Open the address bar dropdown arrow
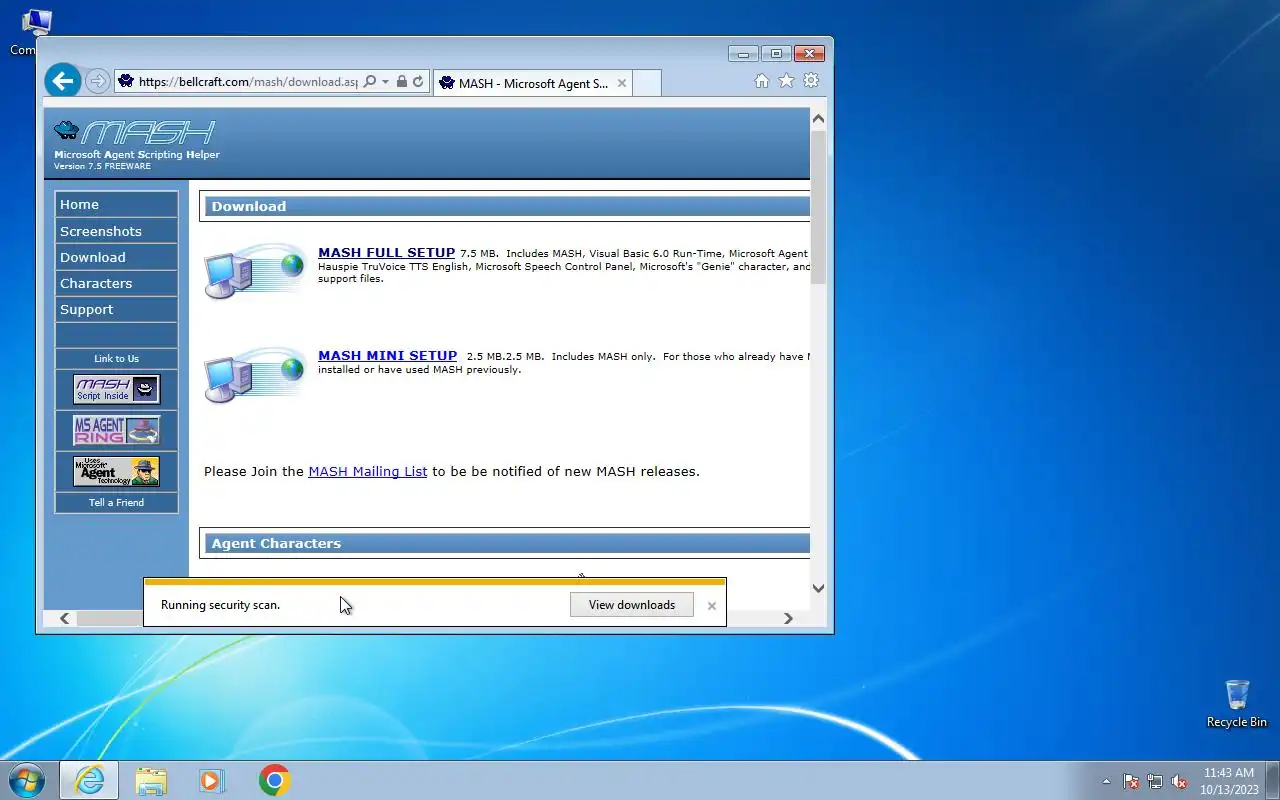 [385, 82]
